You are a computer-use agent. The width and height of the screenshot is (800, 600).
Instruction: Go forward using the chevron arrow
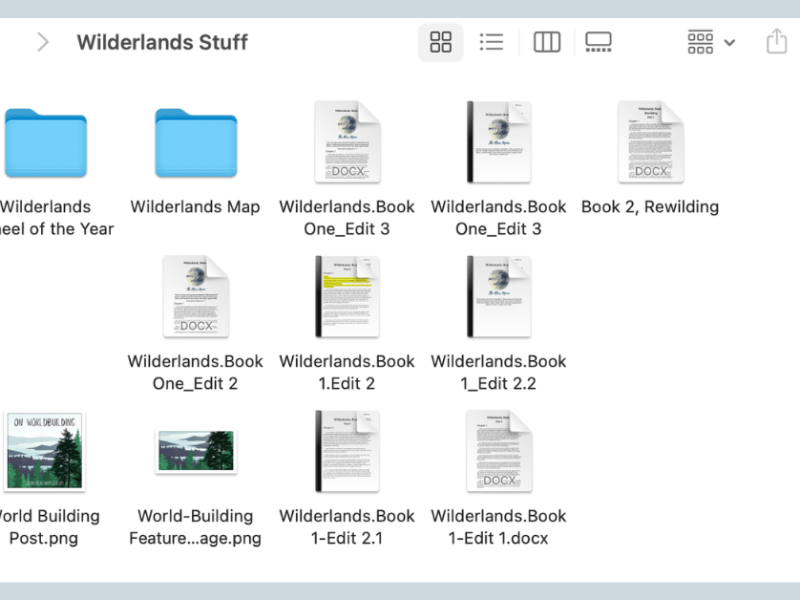point(43,42)
